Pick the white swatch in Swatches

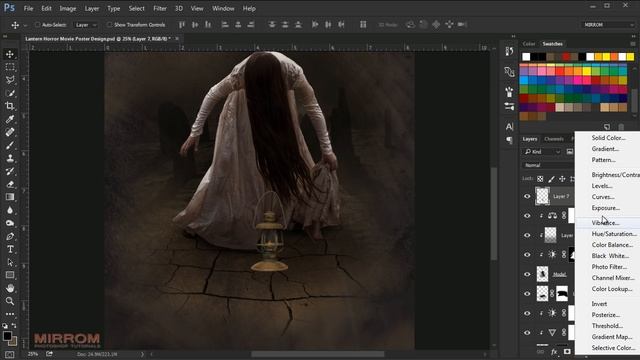526,57
